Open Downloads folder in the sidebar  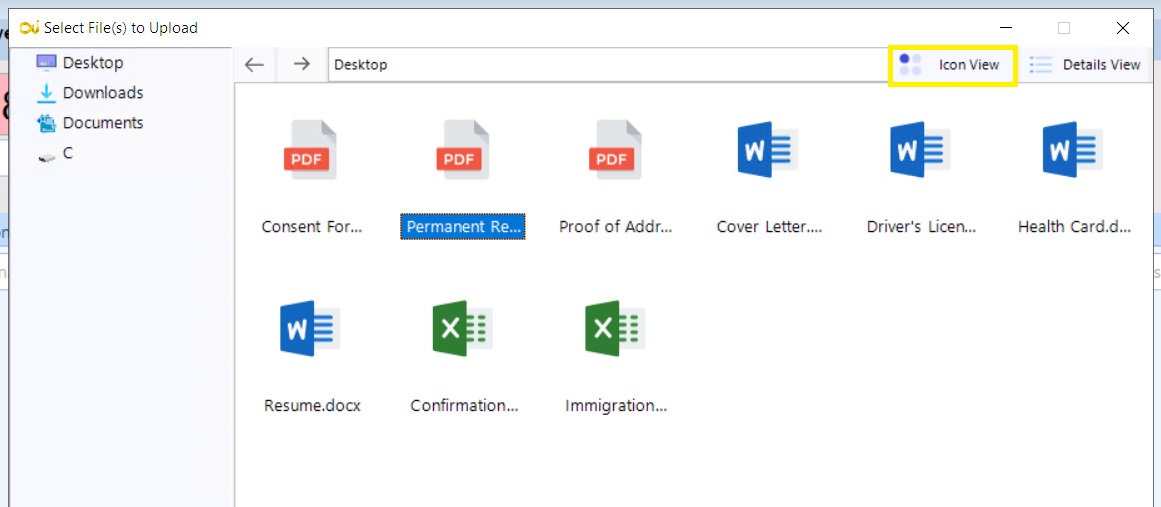pos(102,93)
